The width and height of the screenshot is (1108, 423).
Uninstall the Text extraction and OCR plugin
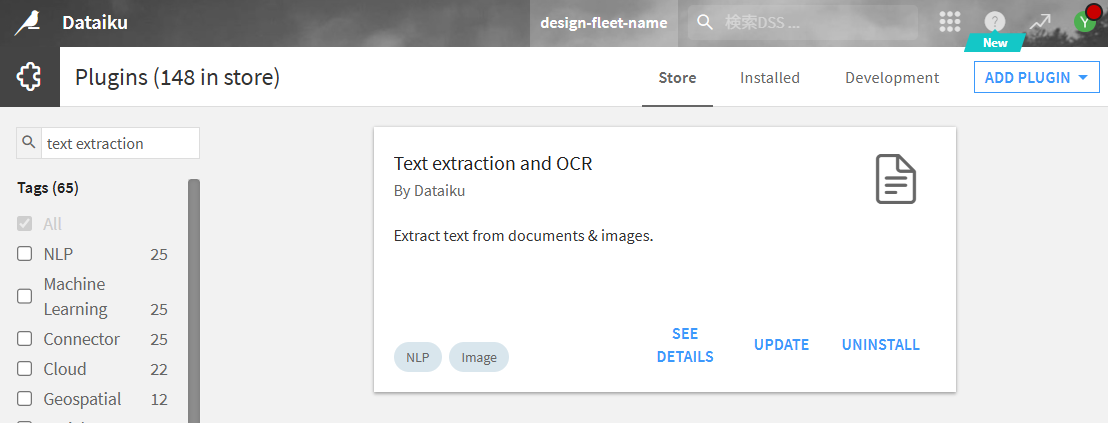pos(880,345)
